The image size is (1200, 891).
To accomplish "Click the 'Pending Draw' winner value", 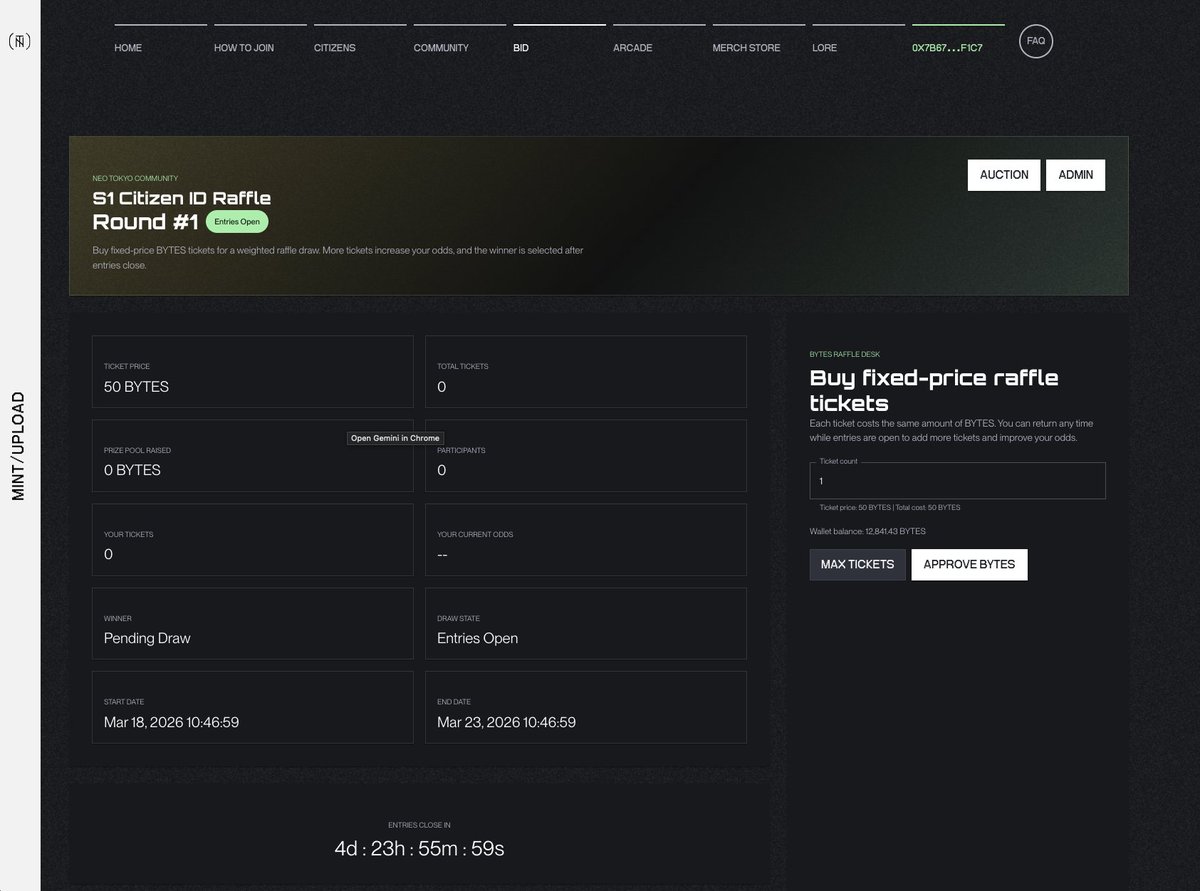I will click(147, 638).
